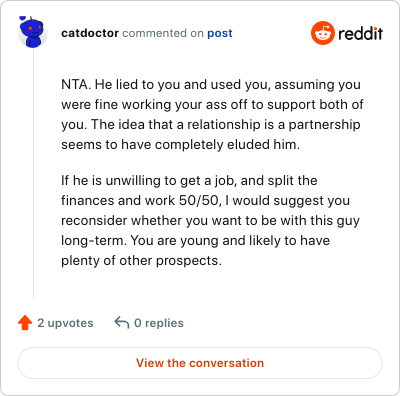Click the "long-term." word in the comment
400x396 pixels.
point(93,241)
